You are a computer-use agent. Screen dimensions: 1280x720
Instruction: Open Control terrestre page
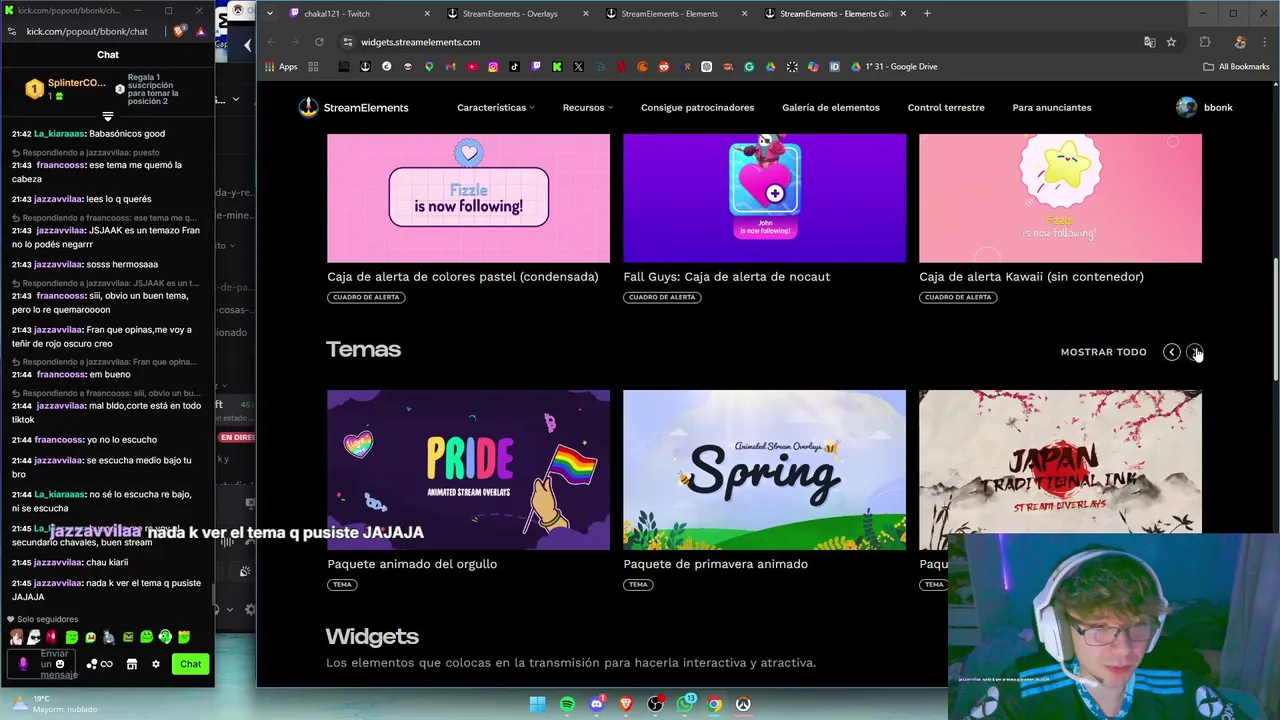(x=946, y=107)
